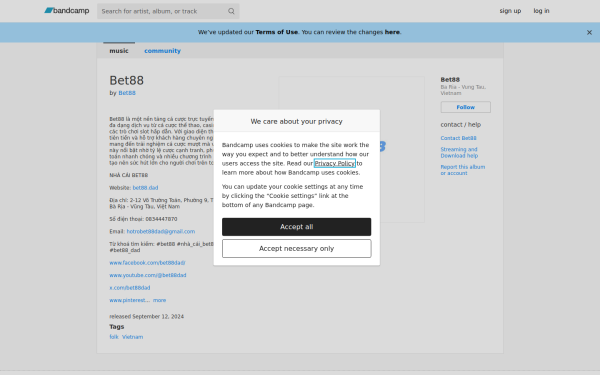Click the search magnifier icon
This screenshot has width=600, height=375.
click(231, 11)
